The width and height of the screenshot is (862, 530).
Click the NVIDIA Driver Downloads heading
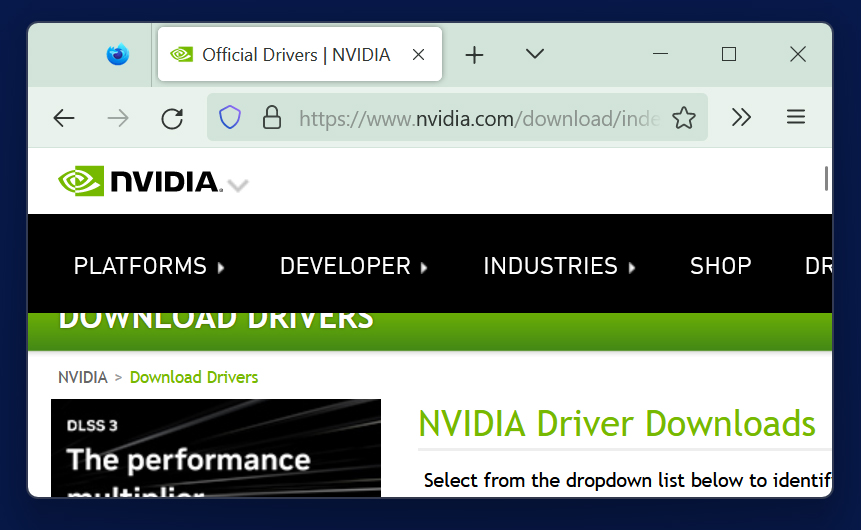click(617, 424)
